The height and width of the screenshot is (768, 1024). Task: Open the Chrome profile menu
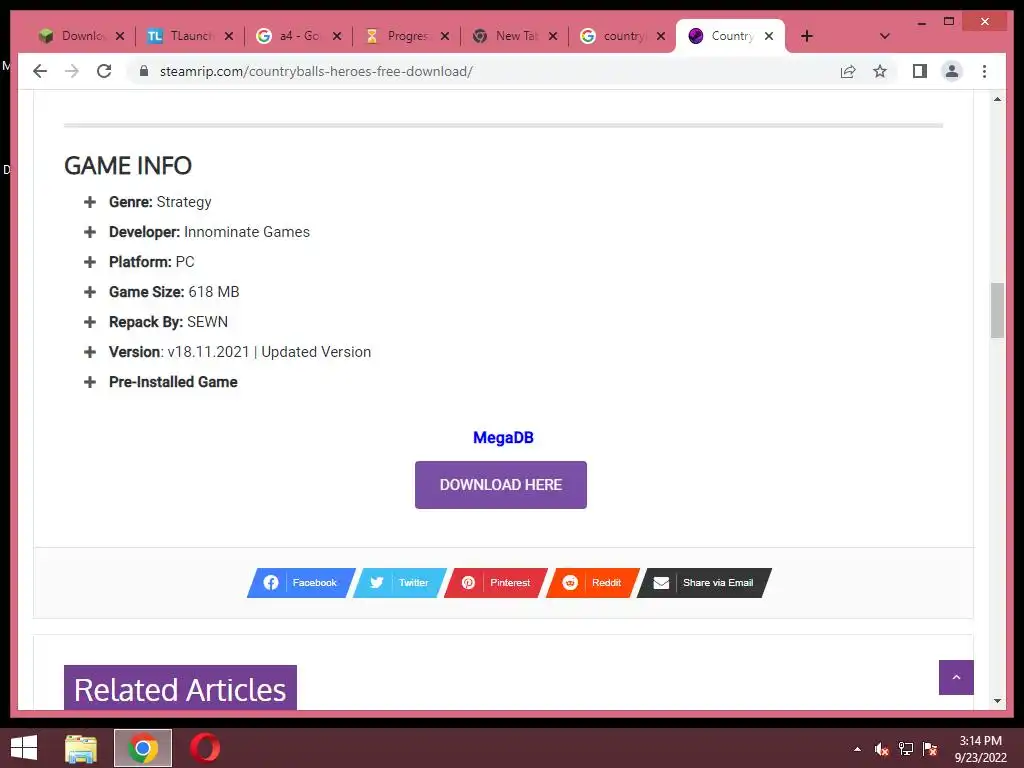tap(952, 71)
